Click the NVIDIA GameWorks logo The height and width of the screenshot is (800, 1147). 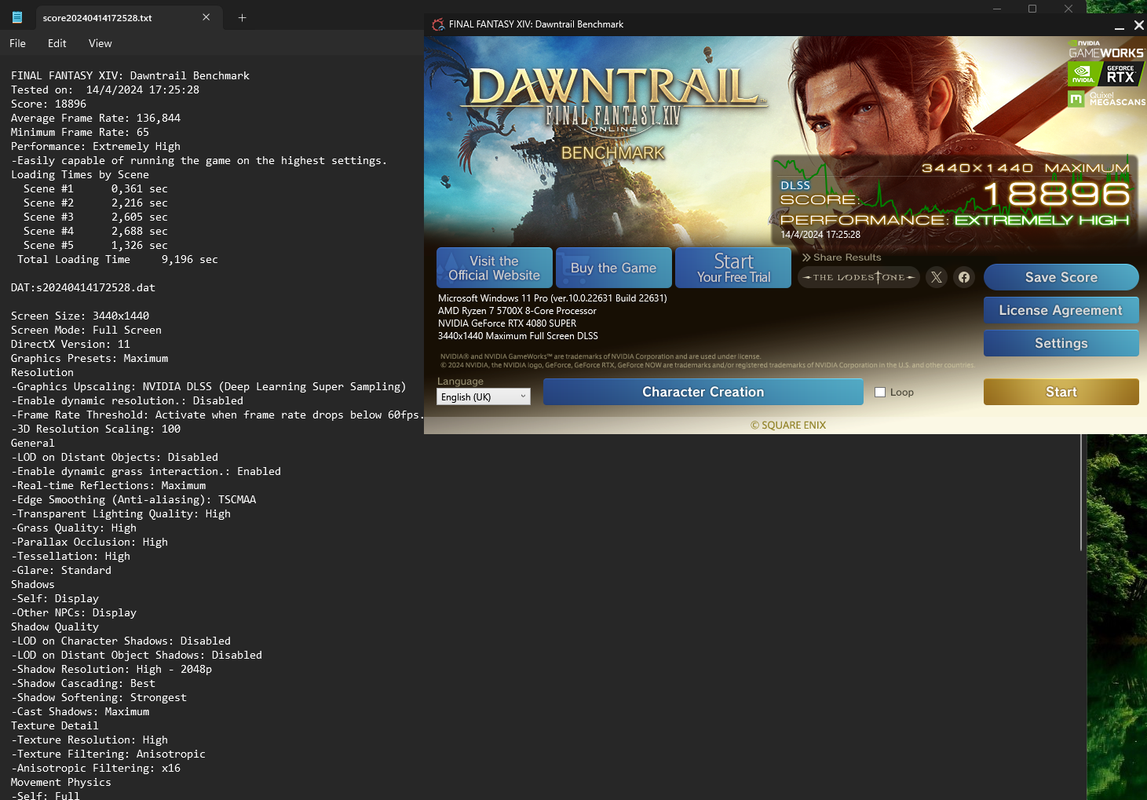[1105, 49]
